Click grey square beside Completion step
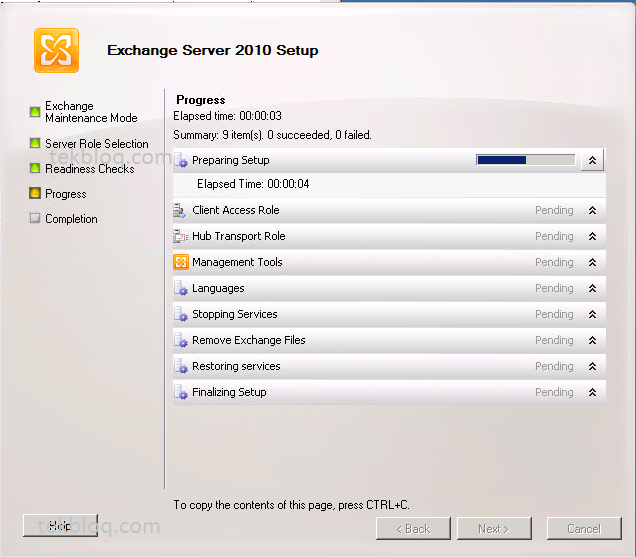 point(35,218)
